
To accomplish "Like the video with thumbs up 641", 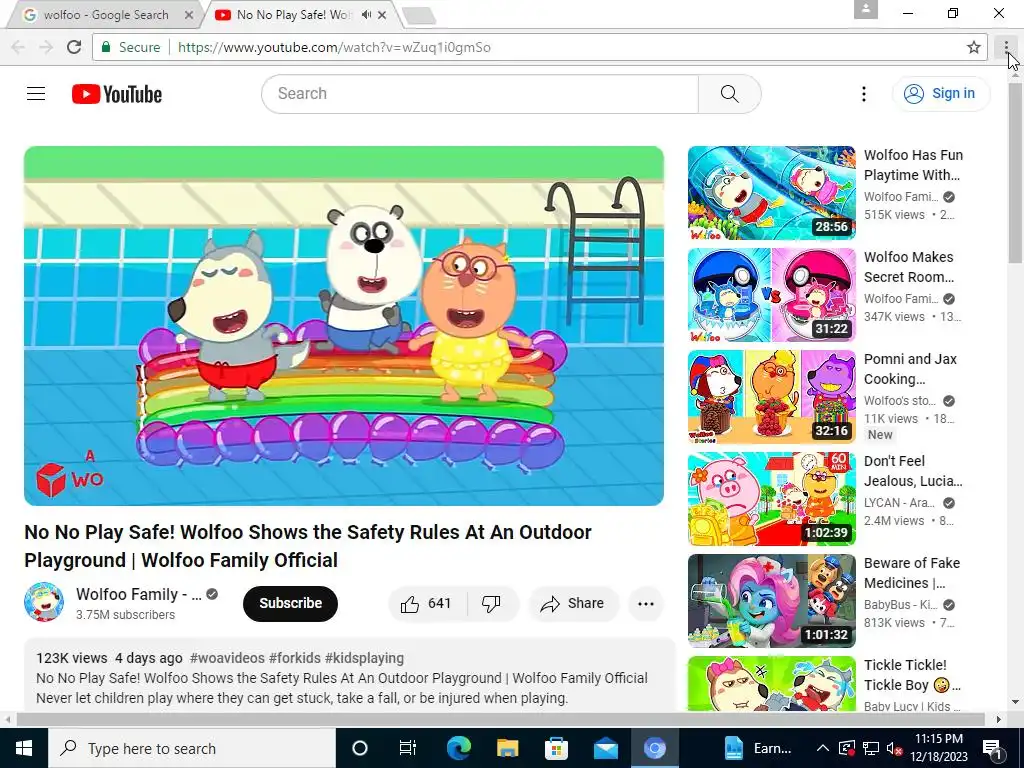I will [427, 603].
